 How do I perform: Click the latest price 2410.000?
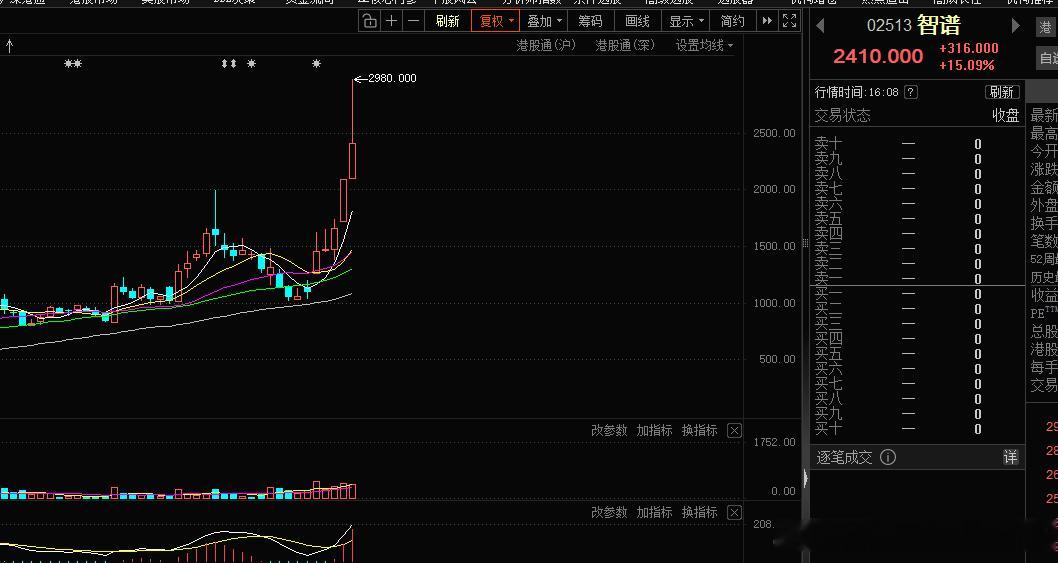[878, 56]
